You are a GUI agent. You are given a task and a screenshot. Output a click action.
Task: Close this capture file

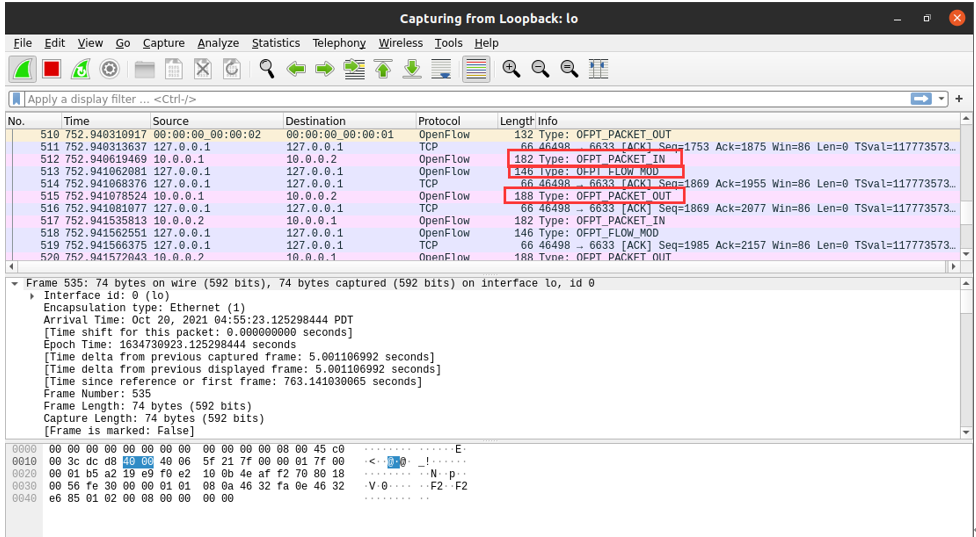click(x=203, y=69)
